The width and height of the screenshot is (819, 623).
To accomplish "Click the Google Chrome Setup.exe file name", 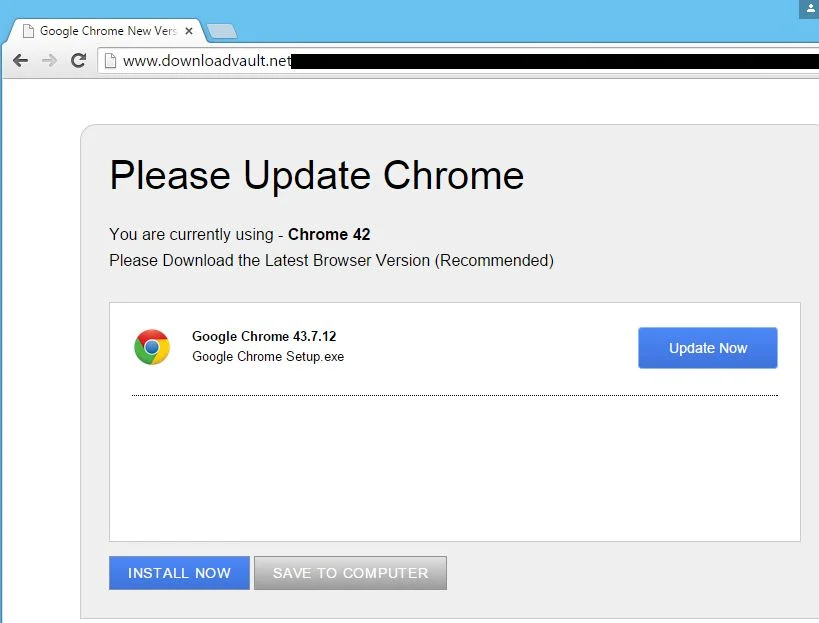I will pyautogui.click(x=268, y=357).
